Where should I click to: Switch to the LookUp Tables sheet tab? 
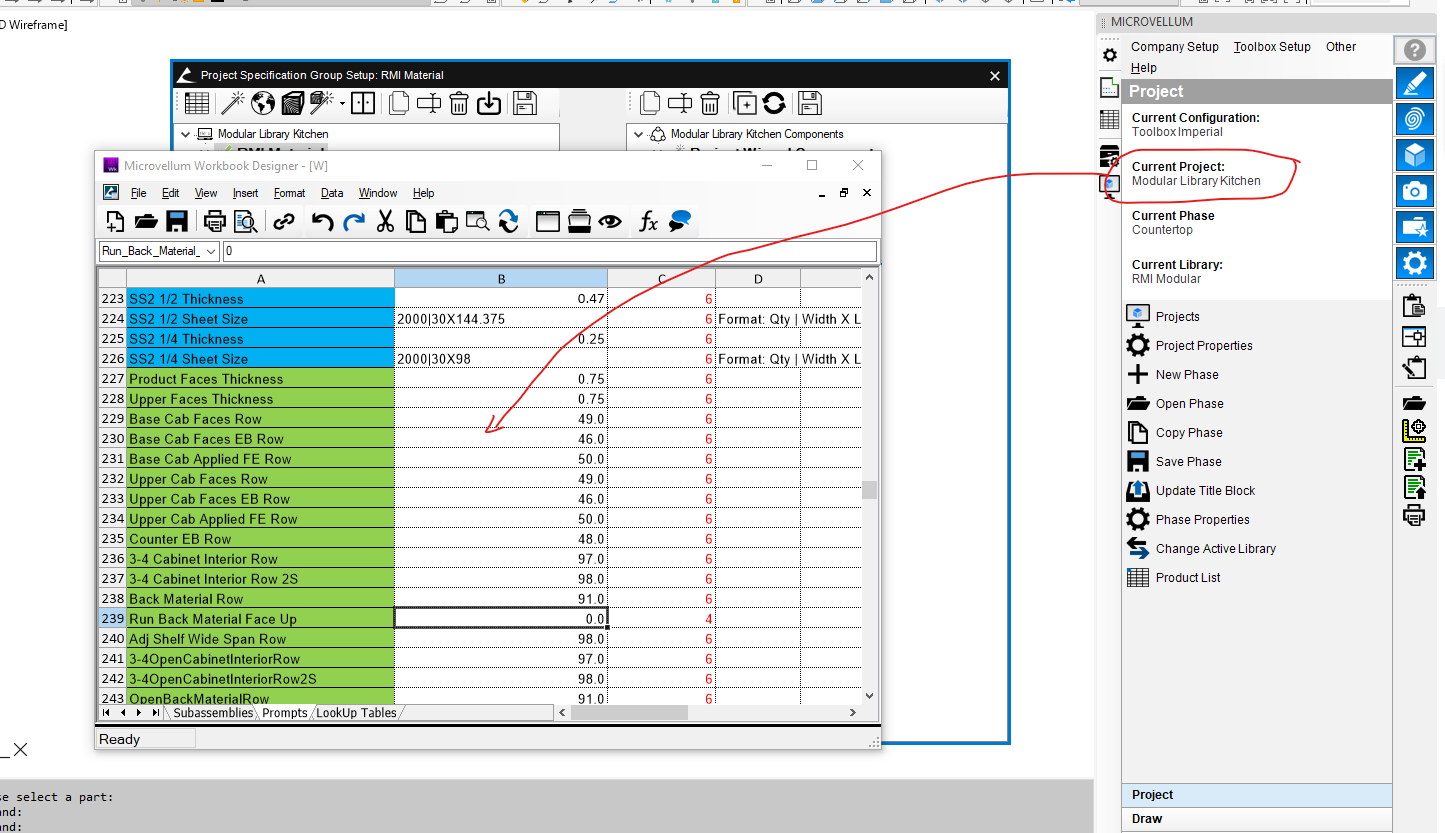click(357, 713)
